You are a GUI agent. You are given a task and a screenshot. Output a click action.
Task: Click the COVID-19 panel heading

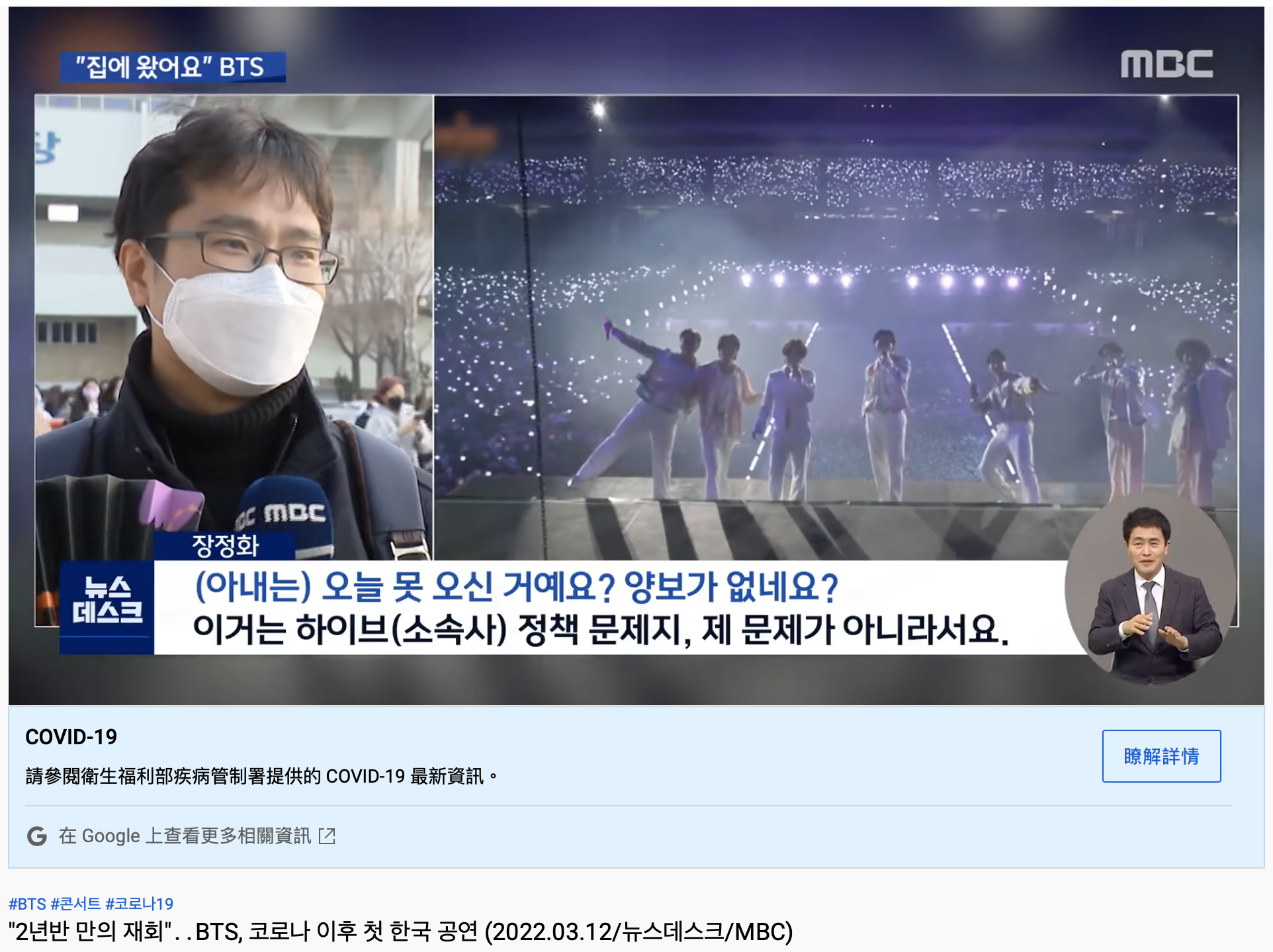click(71, 737)
